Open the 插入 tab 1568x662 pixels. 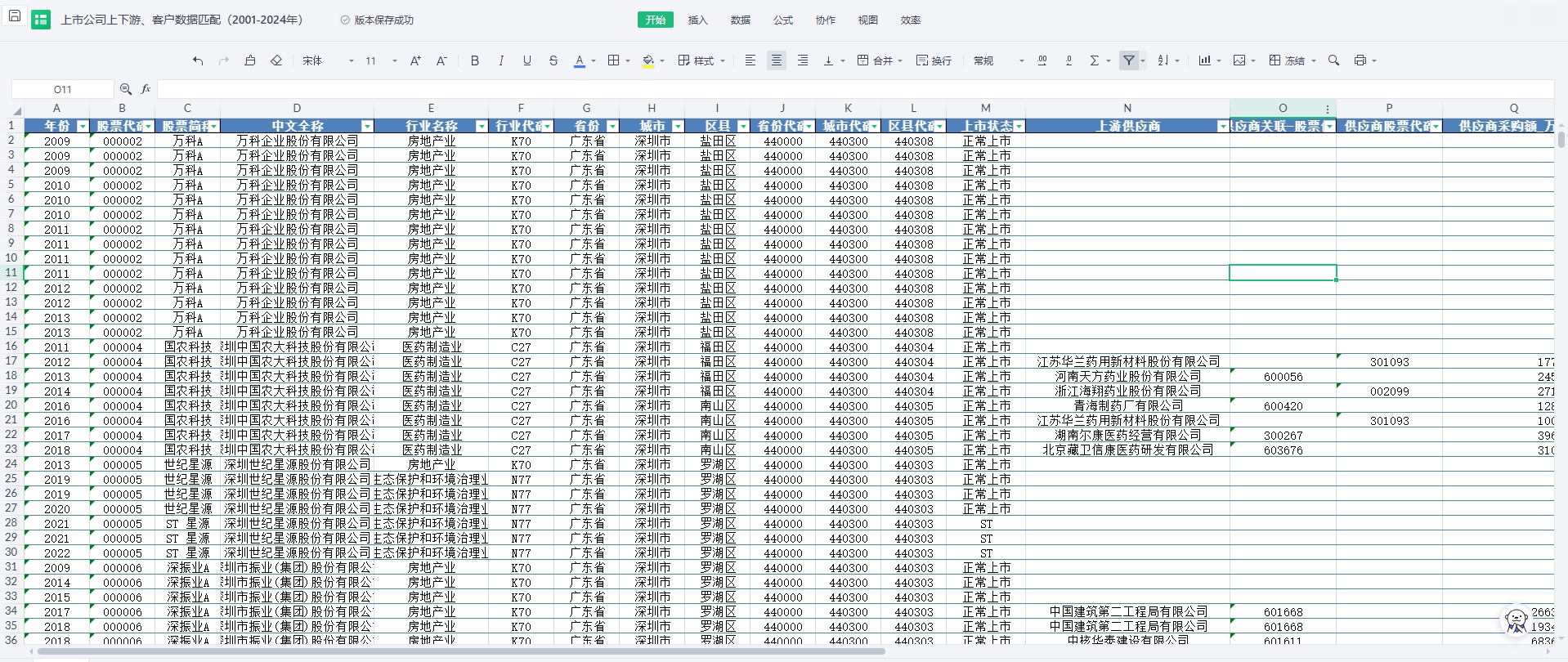coord(698,20)
